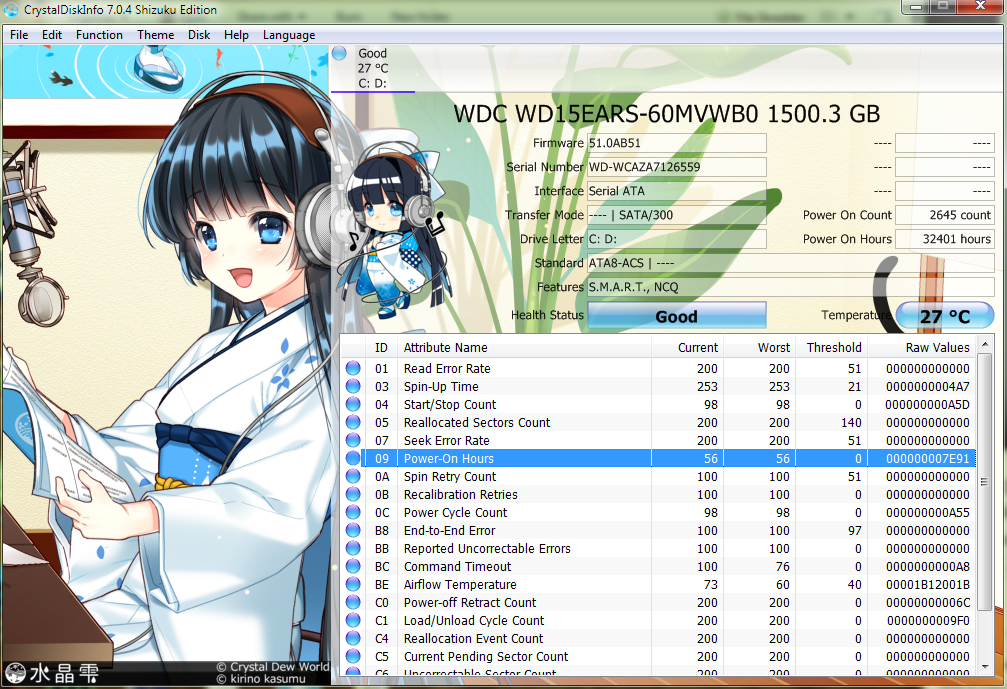The image size is (1007, 689).
Task: Click raw value 00001B12001B
Action: click(x=928, y=584)
